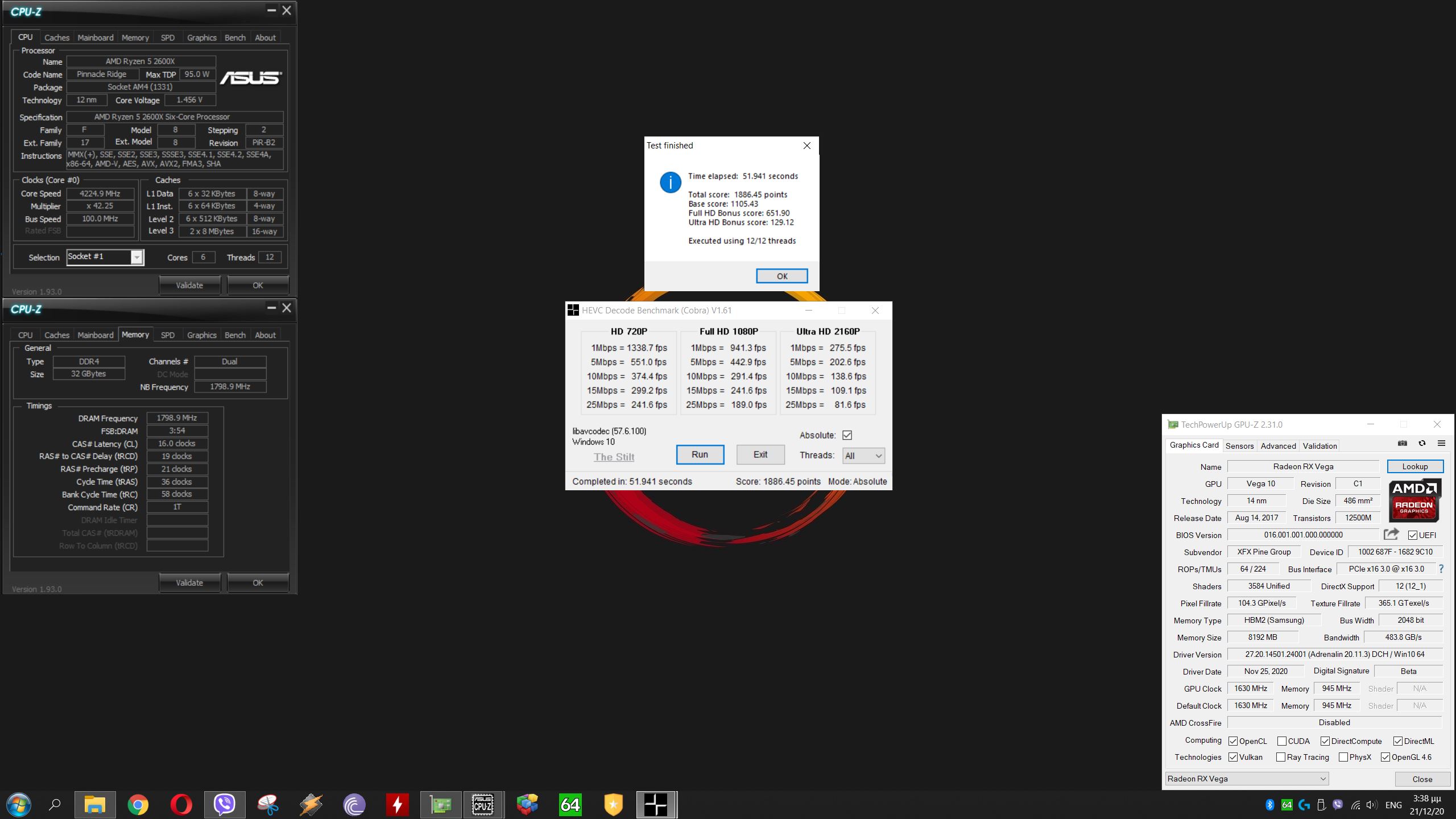Image resolution: width=1456 pixels, height=819 pixels.
Task: Switch to the GPU-Z Sensors tab
Action: tap(1240, 446)
